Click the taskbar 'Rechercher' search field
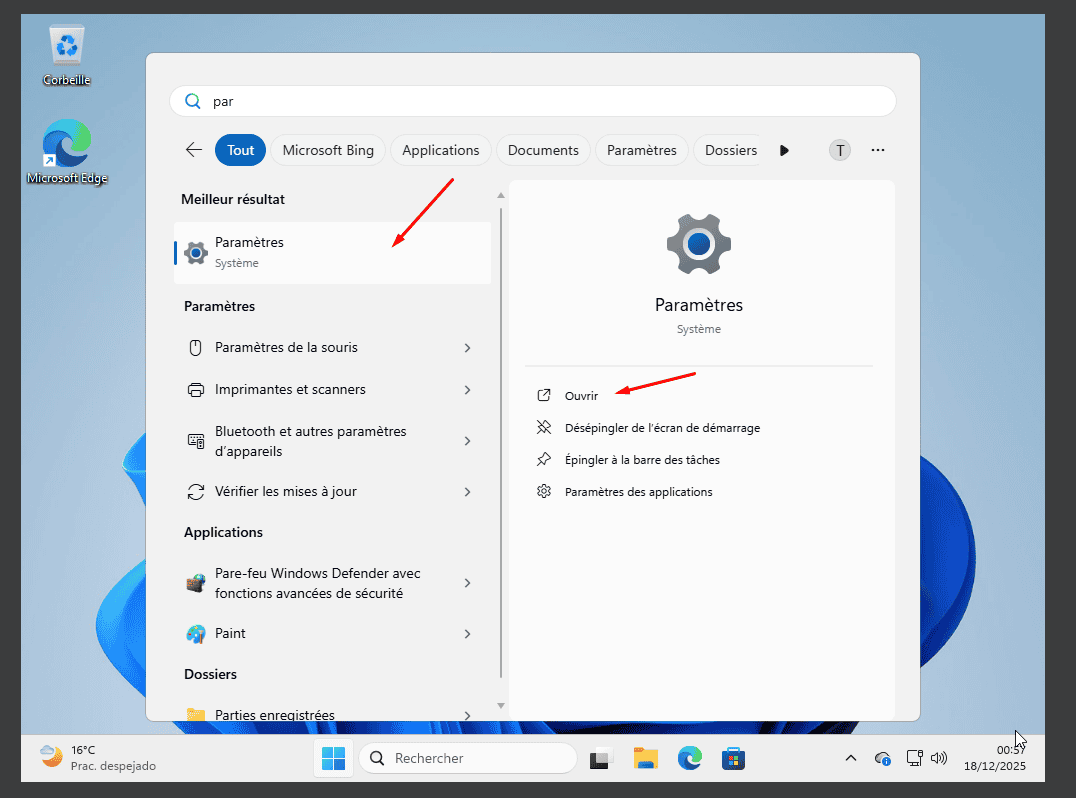 click(x=467, y=758)
